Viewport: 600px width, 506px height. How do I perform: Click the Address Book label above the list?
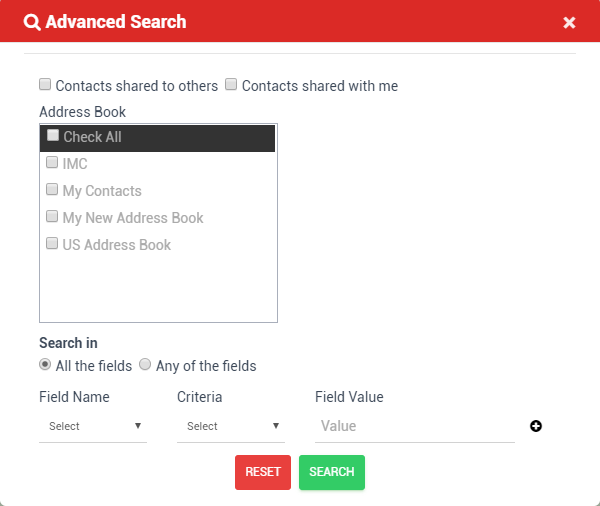(x=83, y=112)
